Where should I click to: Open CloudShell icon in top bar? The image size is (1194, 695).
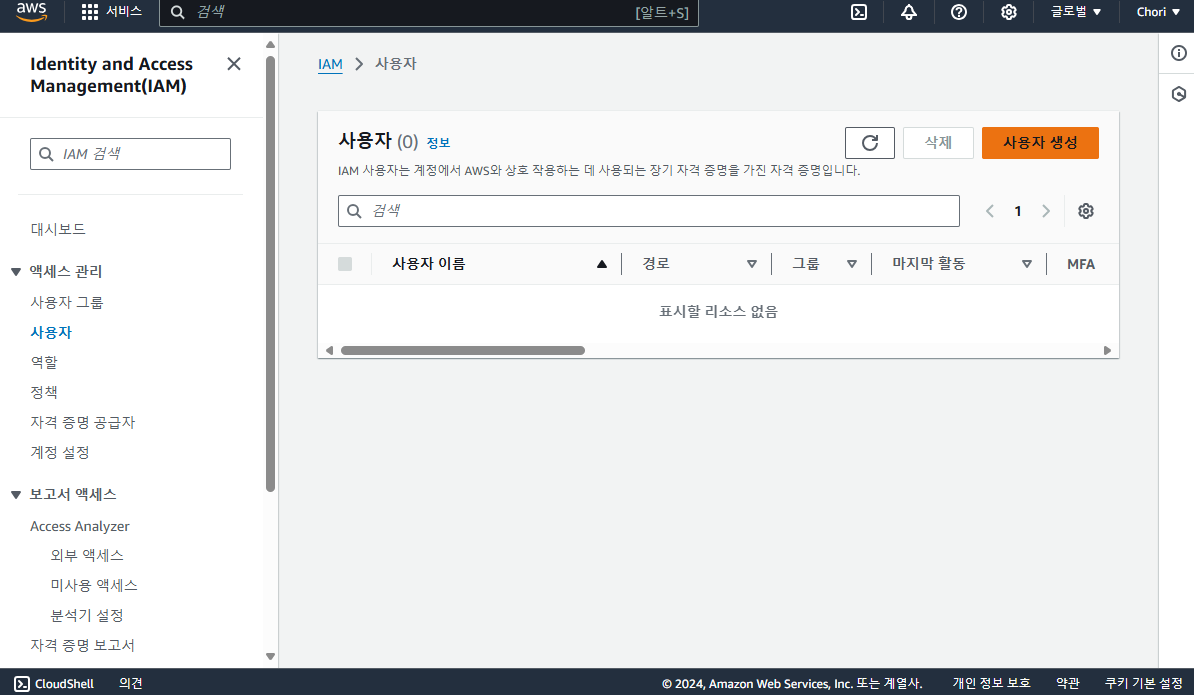coord(859,12)
